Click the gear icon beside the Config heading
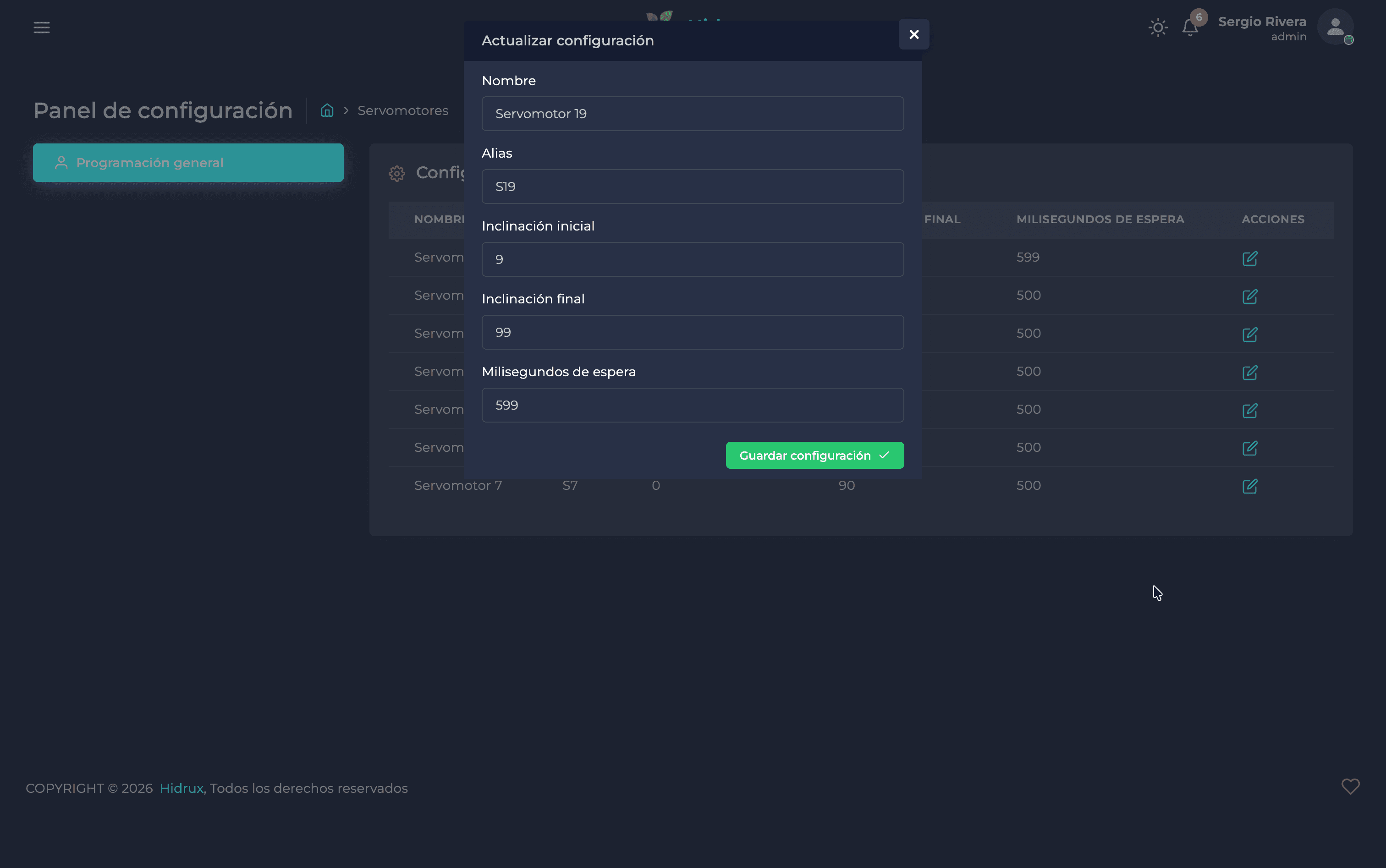Screen dimensions: 1386x868 click(x=397, y=173)
